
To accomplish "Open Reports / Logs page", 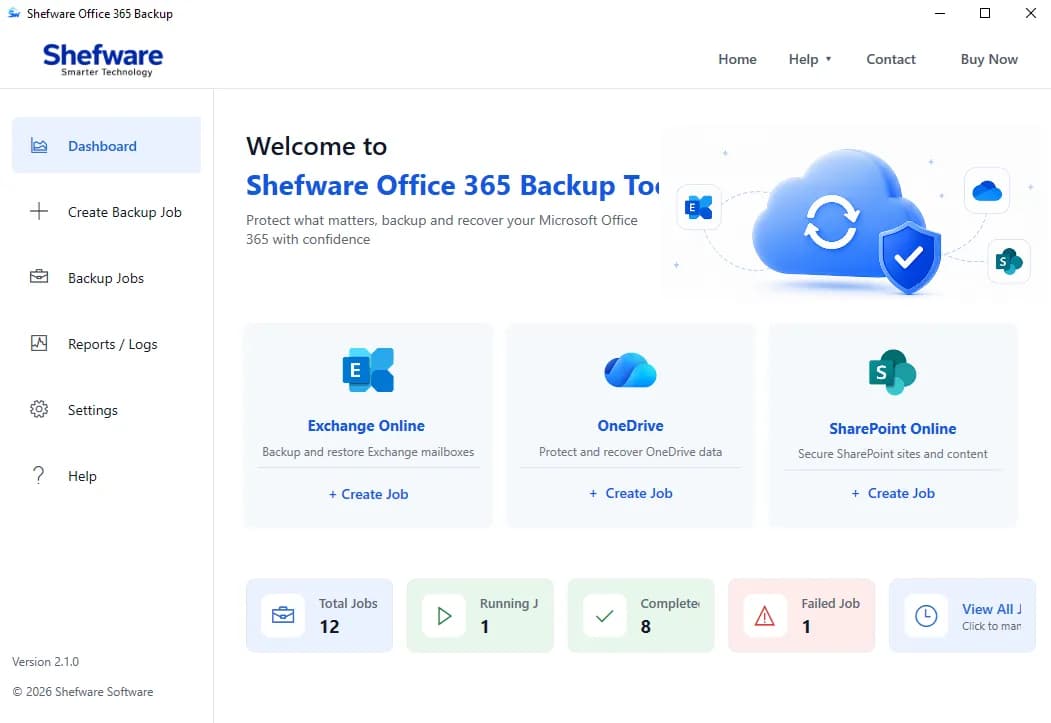I will pyautogui.click(x=107, y=344).
